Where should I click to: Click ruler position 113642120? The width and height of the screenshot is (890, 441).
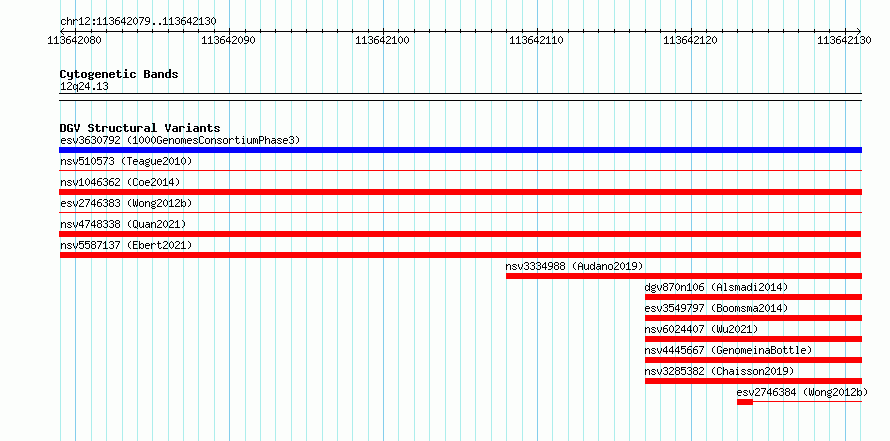(x=691, y=40)
